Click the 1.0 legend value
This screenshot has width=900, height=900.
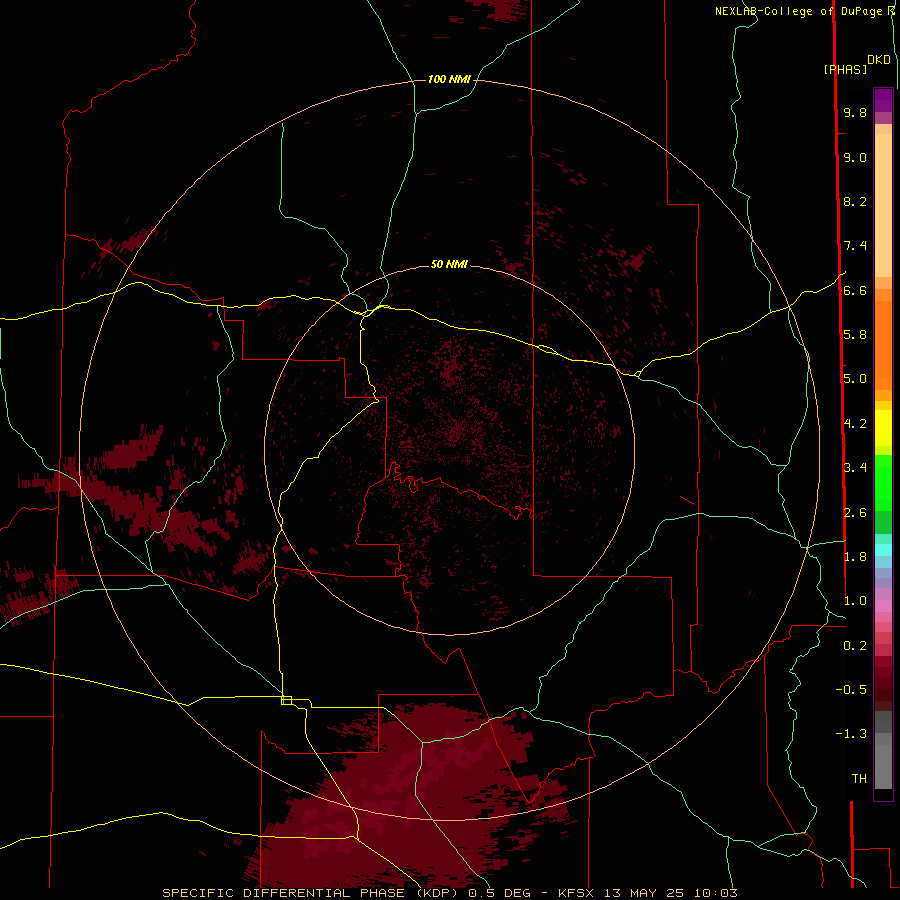(x=855, y=601)
